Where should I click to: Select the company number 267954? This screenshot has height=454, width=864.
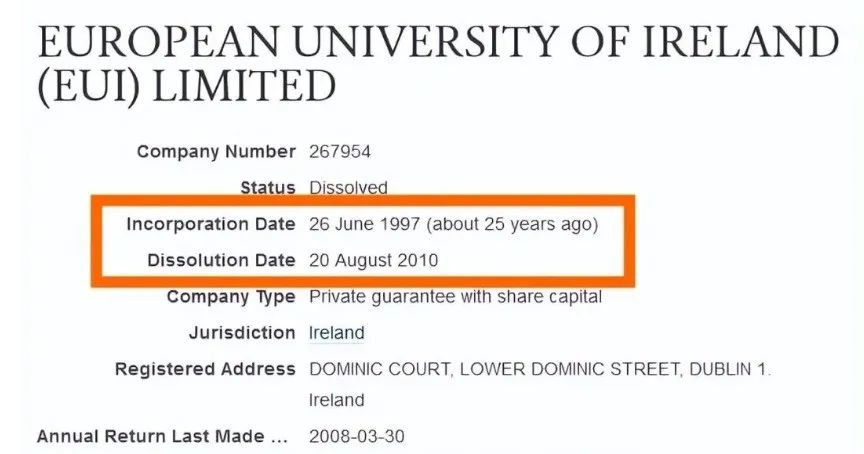340,152
